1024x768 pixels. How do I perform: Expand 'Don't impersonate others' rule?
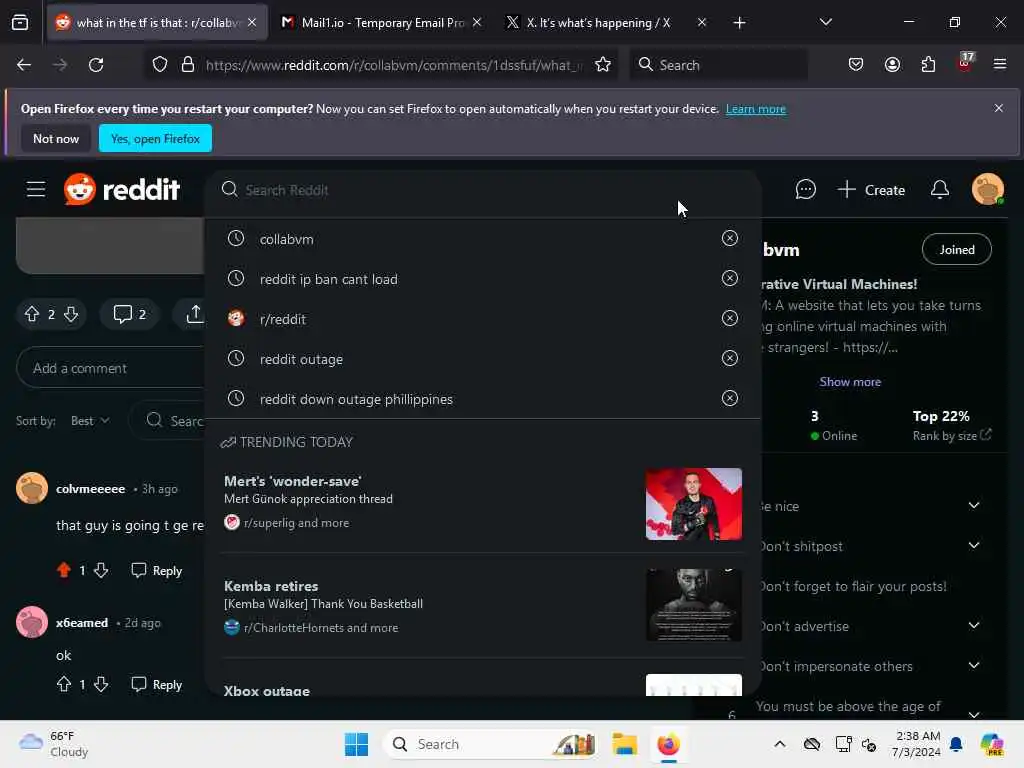pyautogui.click(x=973, y=665)
